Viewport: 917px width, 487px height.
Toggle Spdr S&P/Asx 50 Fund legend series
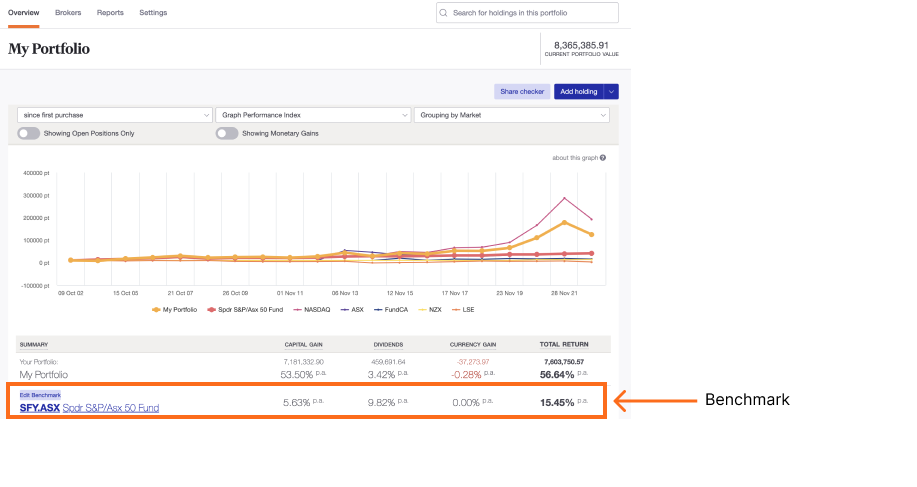click(x=245, y=310)
